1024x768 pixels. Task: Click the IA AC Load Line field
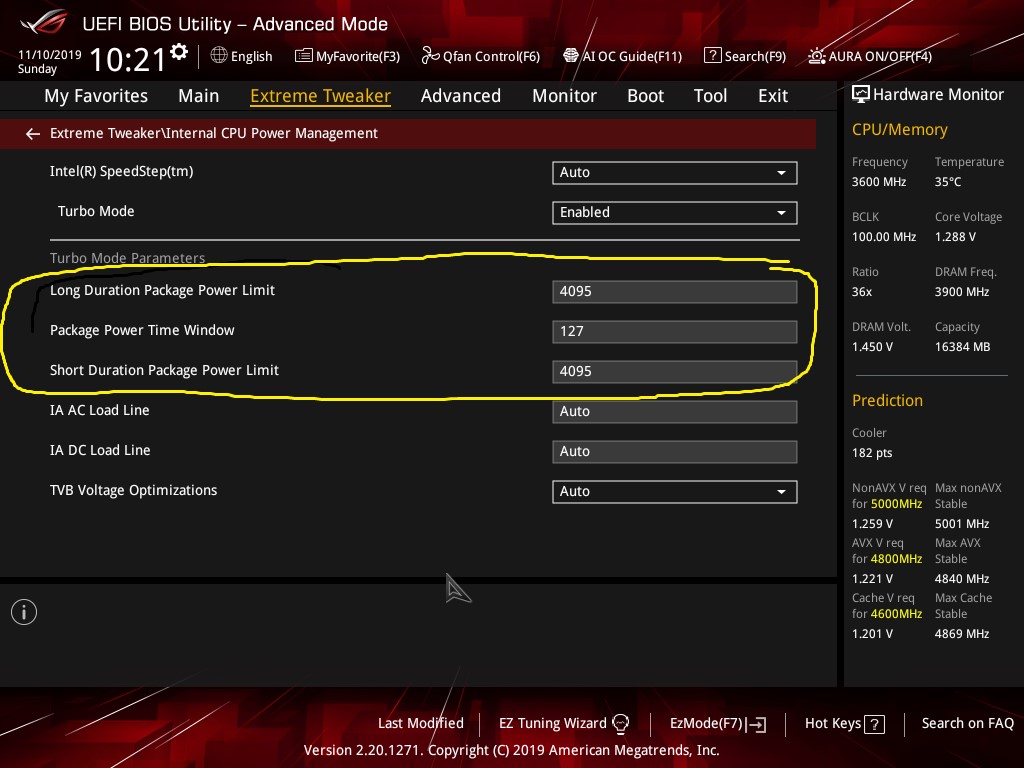[x=675, y=411]
